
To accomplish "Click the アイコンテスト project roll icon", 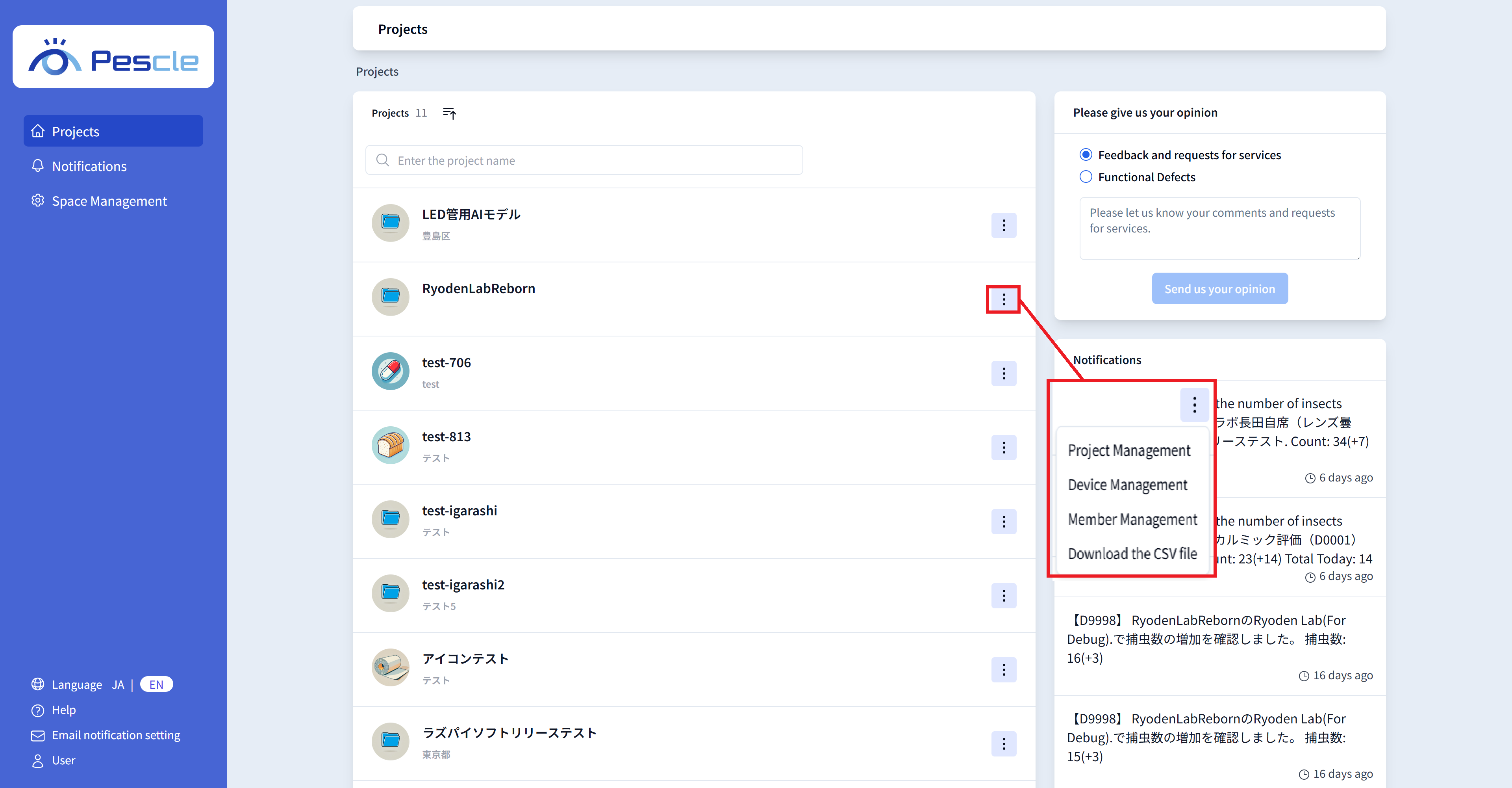I will pyautogui.click(x=390, y=667).
